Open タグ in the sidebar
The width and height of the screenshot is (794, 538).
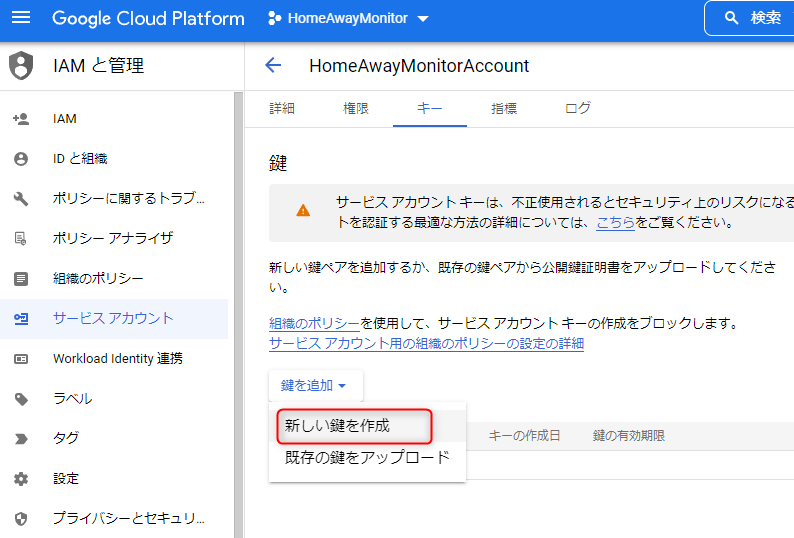pos(114,439)
